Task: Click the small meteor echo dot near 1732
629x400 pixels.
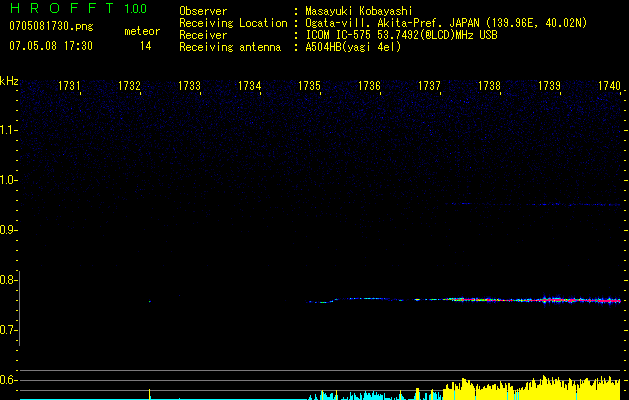Action: 150,301
